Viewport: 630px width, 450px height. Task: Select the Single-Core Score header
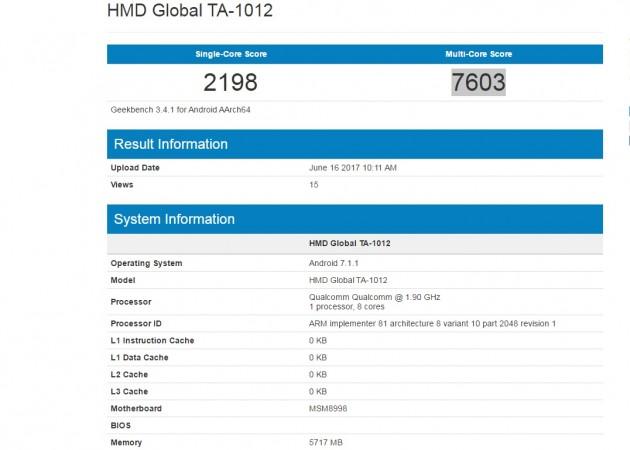pyautogui.click(x=231, y=54)
